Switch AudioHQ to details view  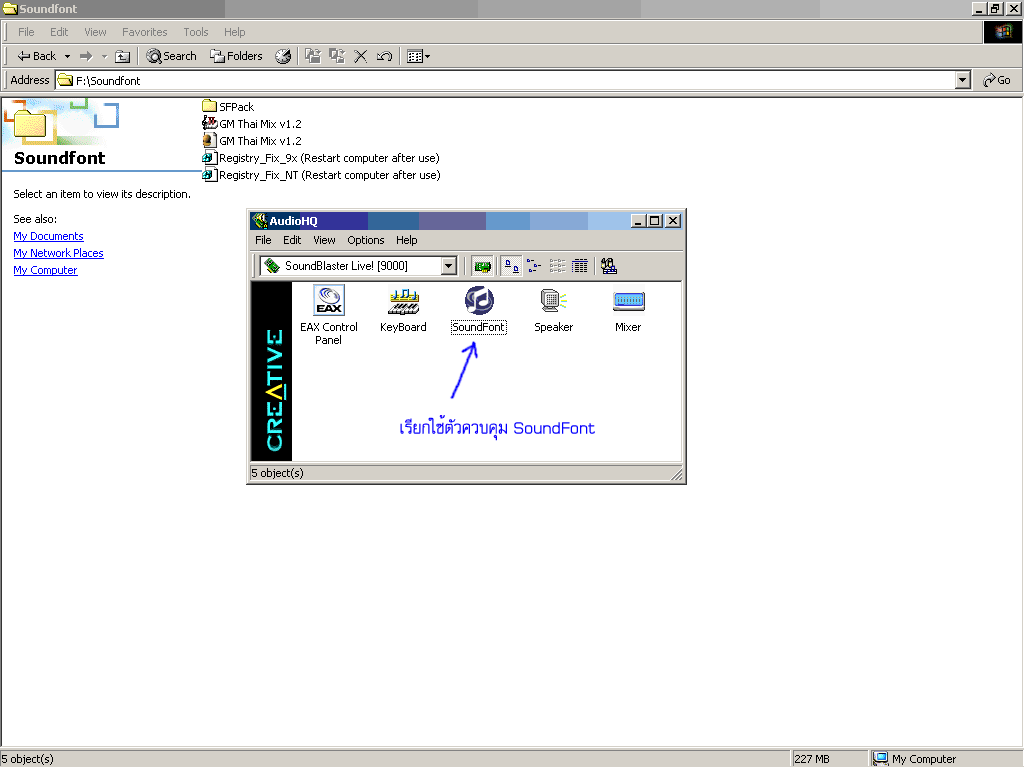[580, 266]
